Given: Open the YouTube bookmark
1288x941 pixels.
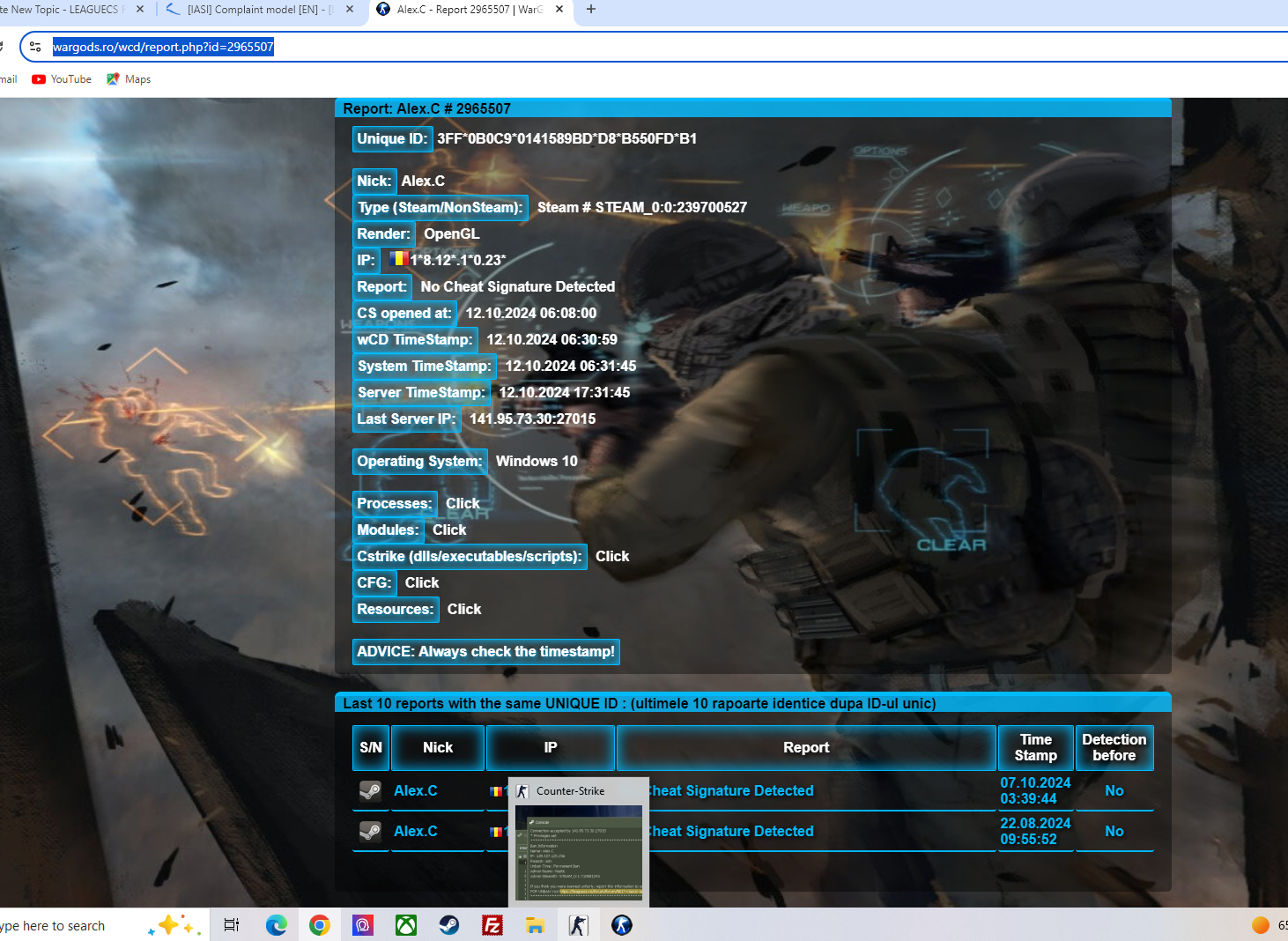Looking at the screenshot, I should [62, 79].
